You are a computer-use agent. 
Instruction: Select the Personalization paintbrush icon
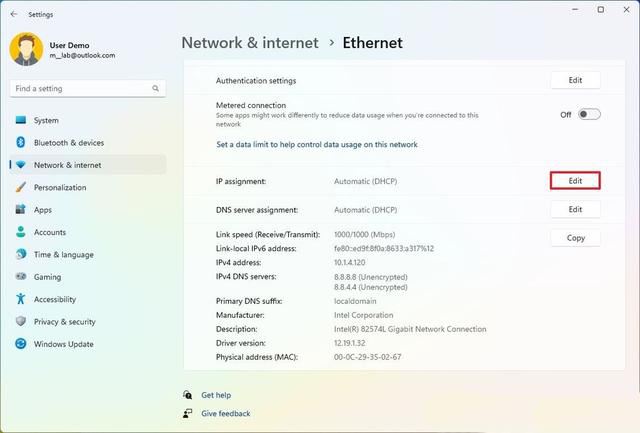click(20, 187)
